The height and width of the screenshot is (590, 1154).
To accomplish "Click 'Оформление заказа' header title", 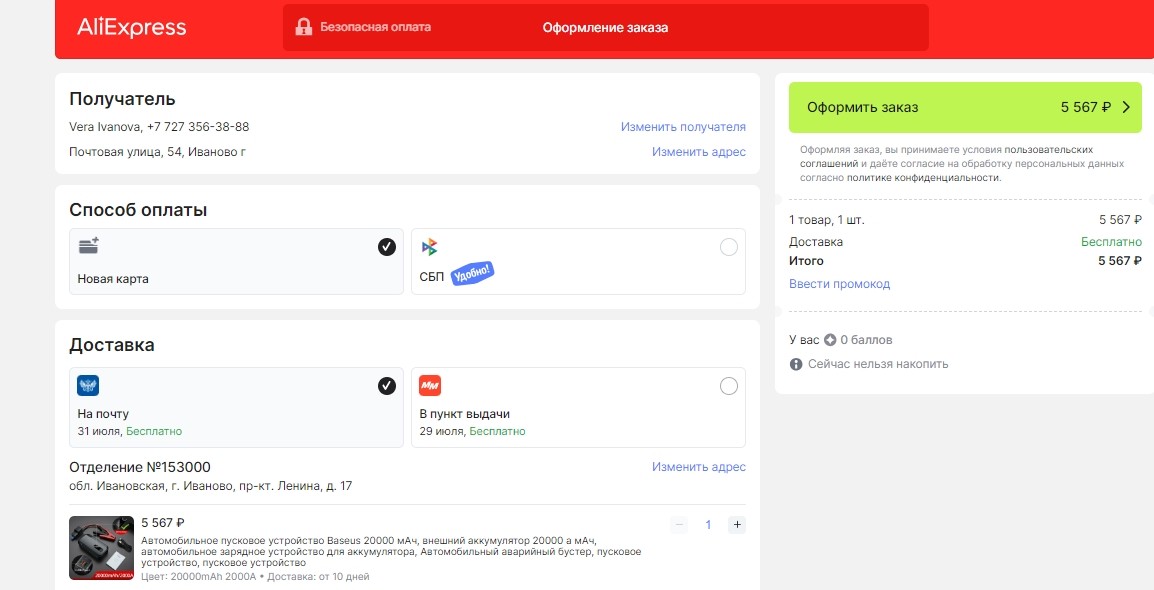I will (605, 28).
